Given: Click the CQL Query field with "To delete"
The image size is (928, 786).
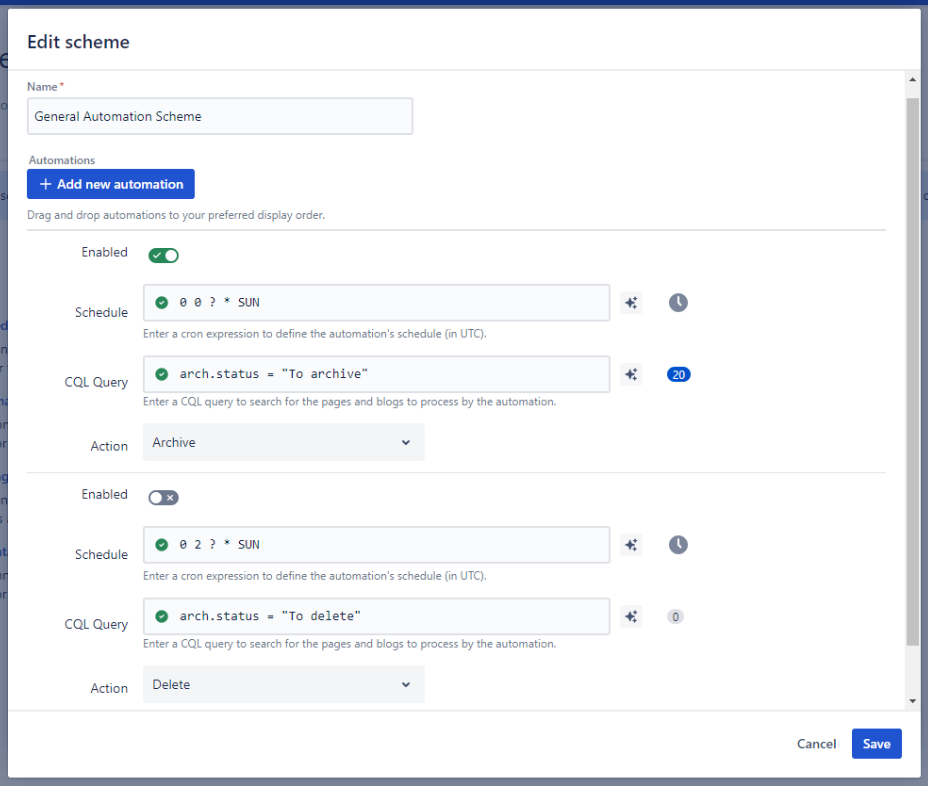Looking at the screenshot, I should (x=376, y=617).
